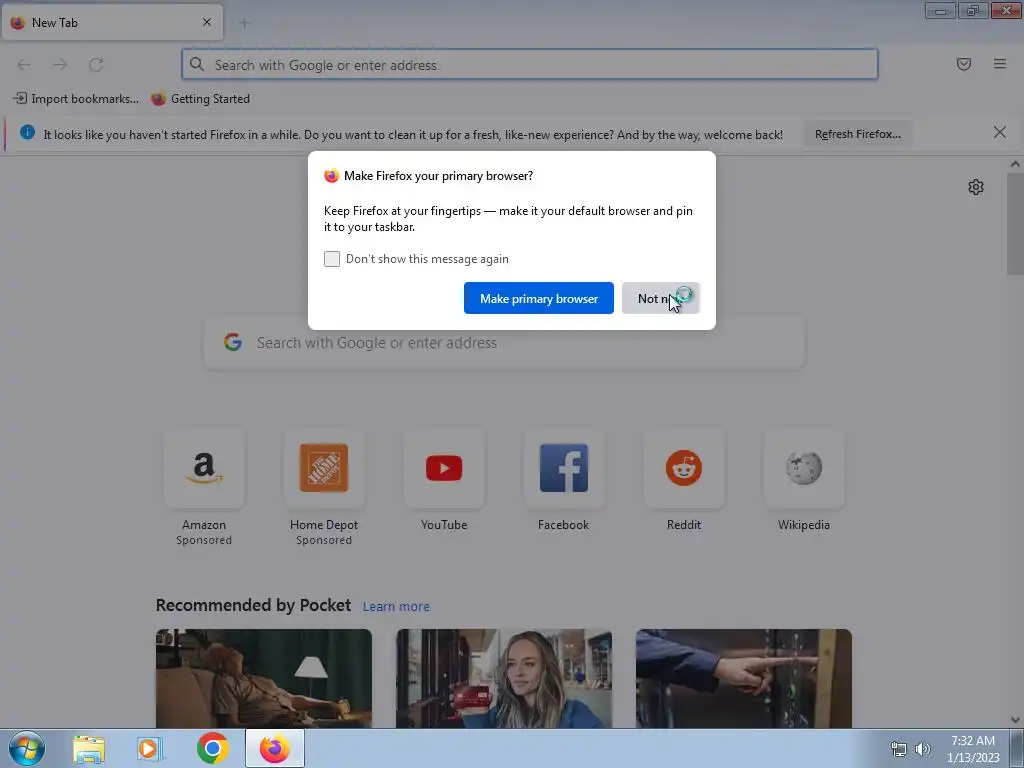1024x768 pixels.
Task: Focus the top address bar field
Action: pyautogui.click(x=530, y=65)
